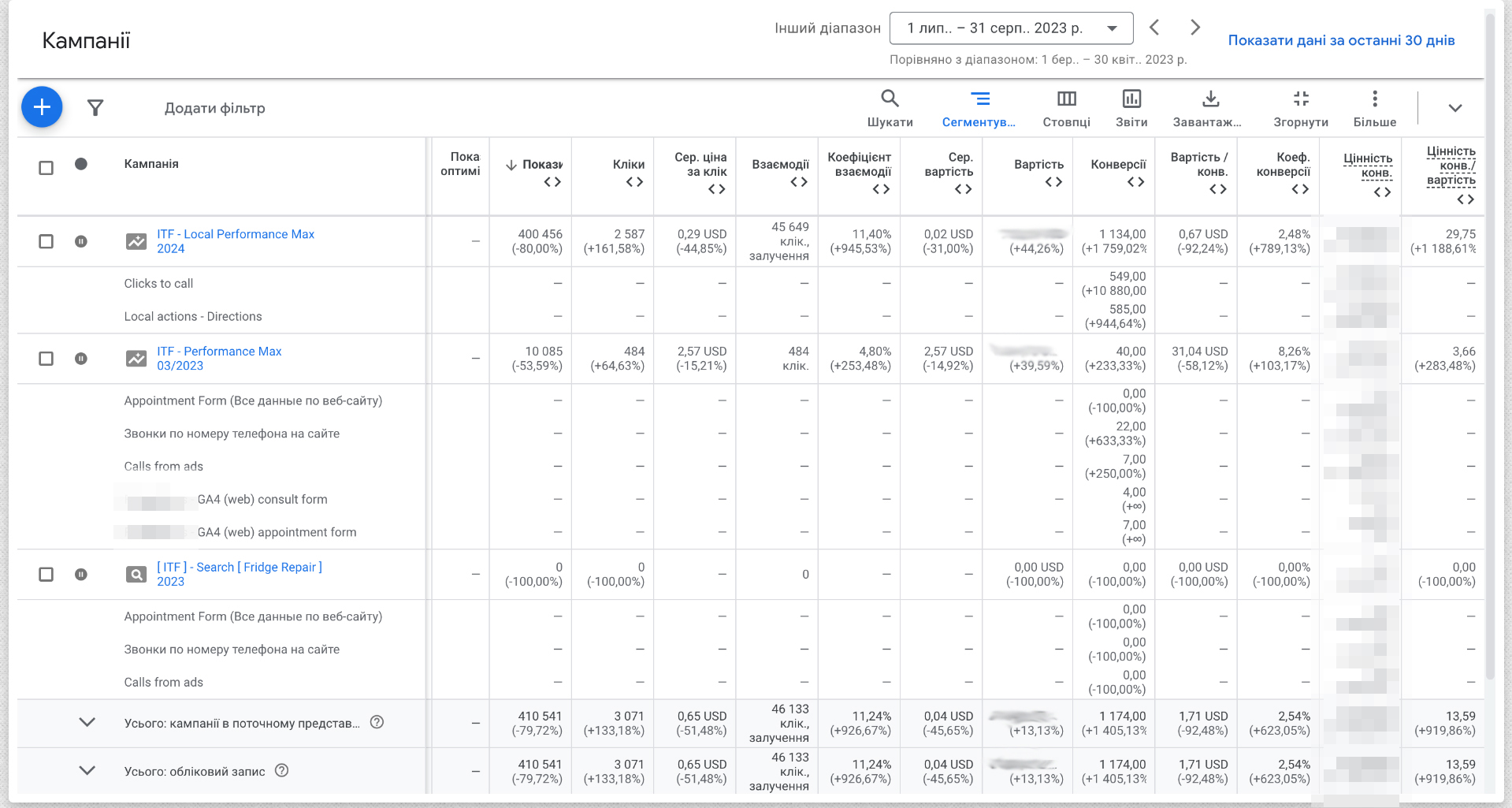The height and width of the screenshot is (808, 1512).
Task: Click the blue plus button to add campaign
Action: pos(42,107)
